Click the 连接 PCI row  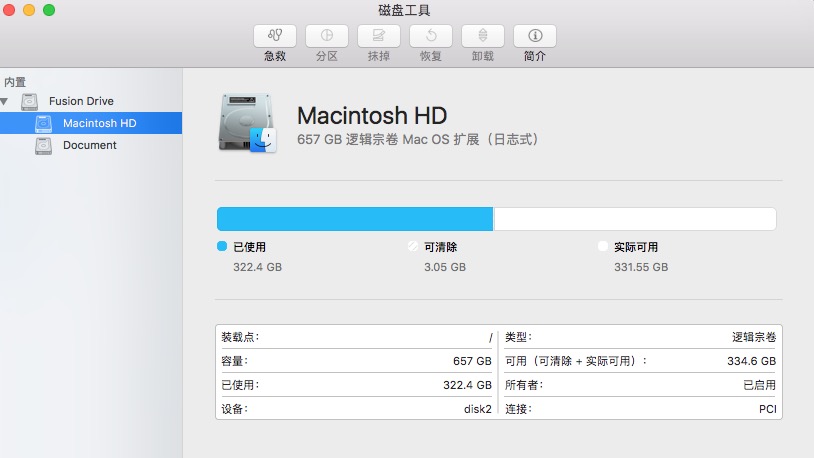pos(641,409)
